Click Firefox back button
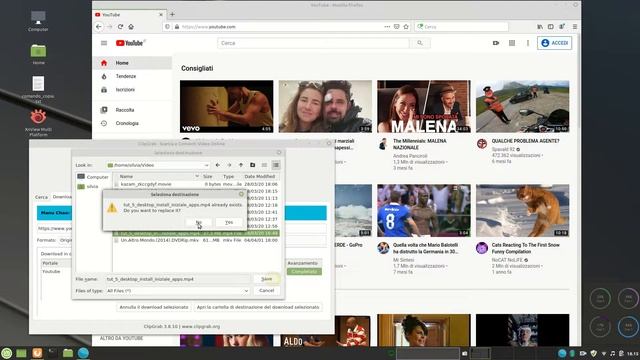Viewport: 640px width, 360px height. (x=99, y=27)
